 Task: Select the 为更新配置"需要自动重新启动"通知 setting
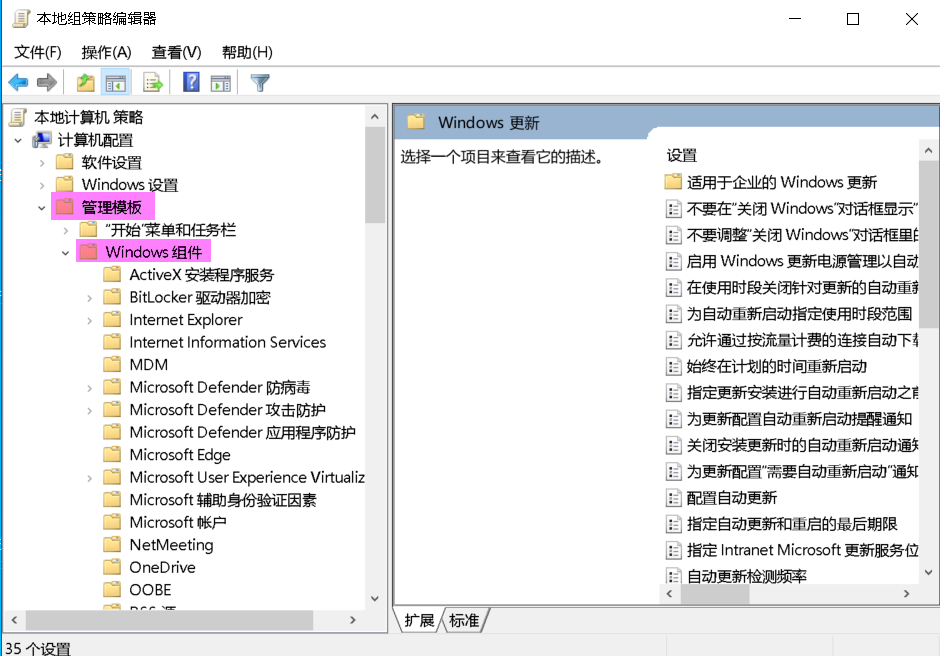[x=802, y=471]
